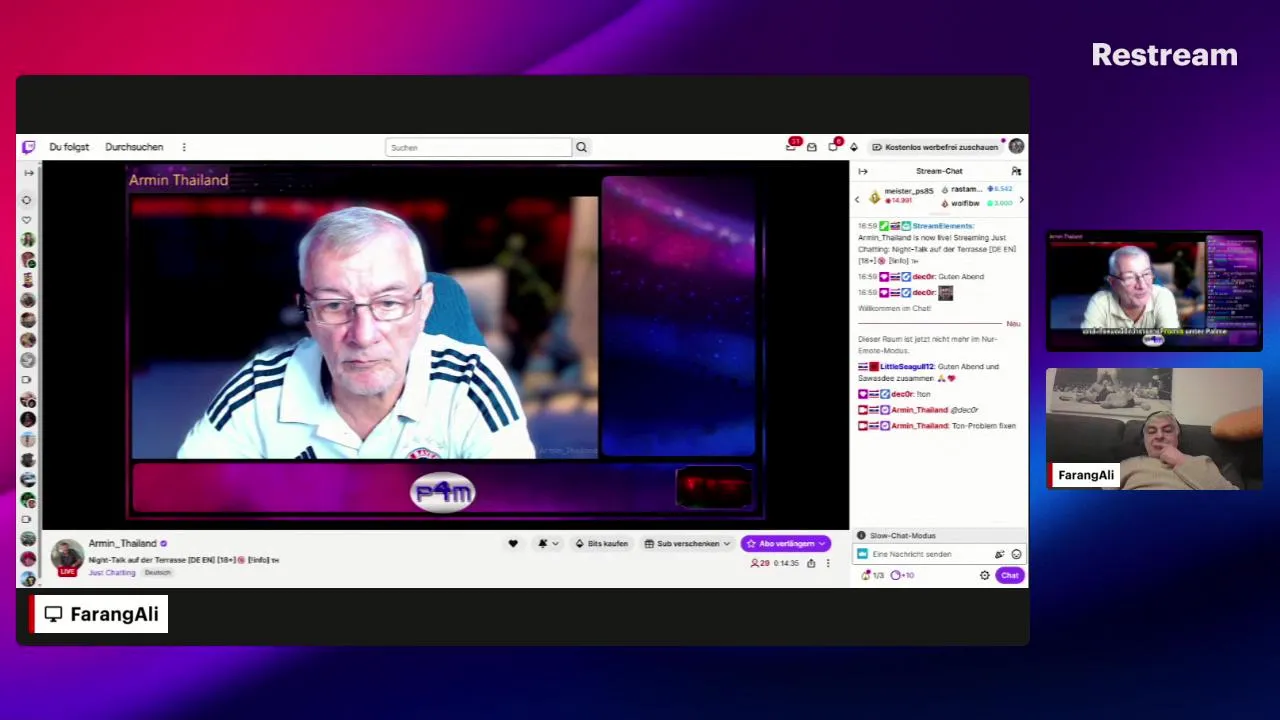The image size is (1280, 720).
Task: Toggle the follow heart button
Action: click(513, 543)
